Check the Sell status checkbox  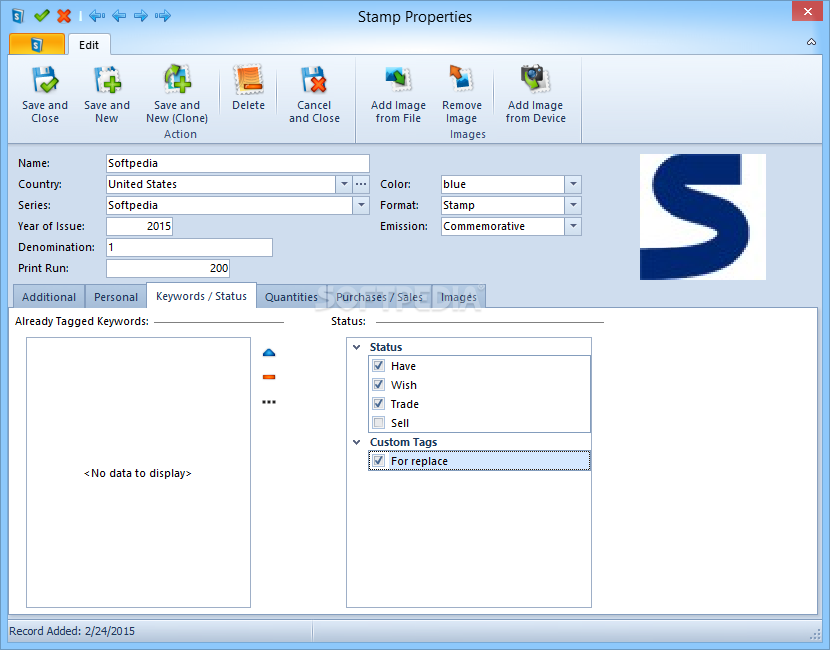378,423
